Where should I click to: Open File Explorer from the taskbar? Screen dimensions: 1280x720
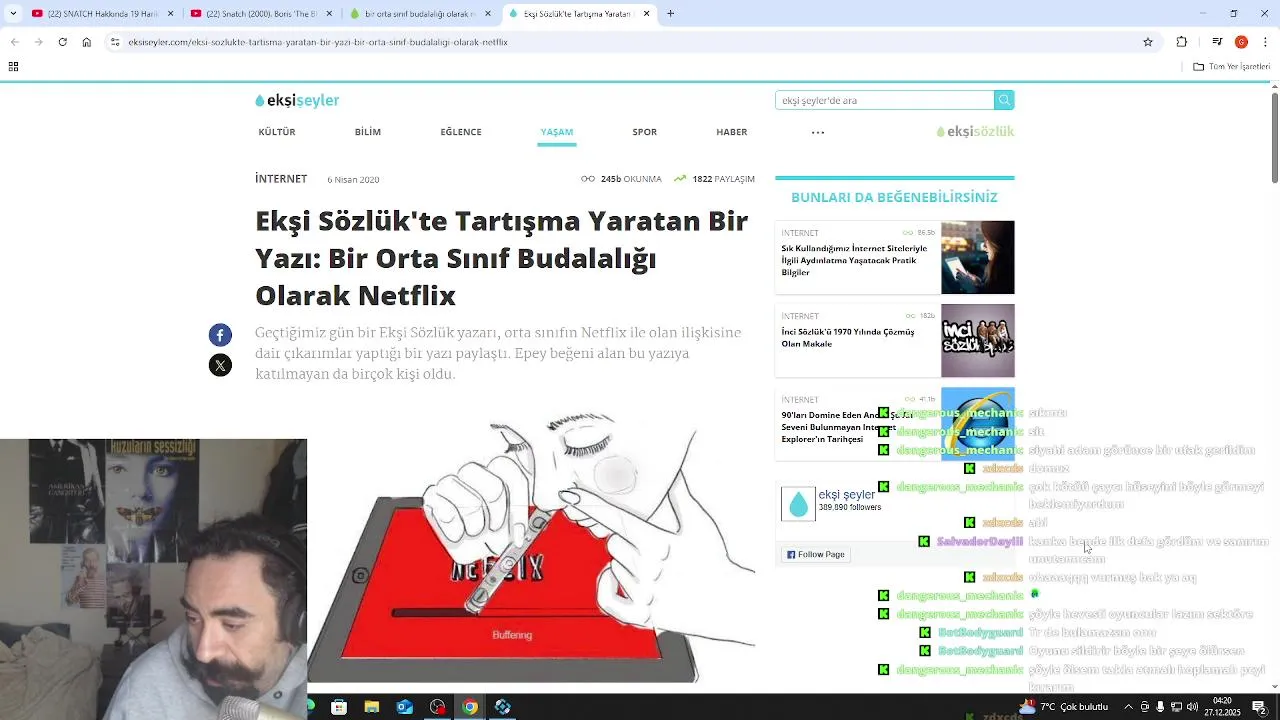click(x=372, y=707)
